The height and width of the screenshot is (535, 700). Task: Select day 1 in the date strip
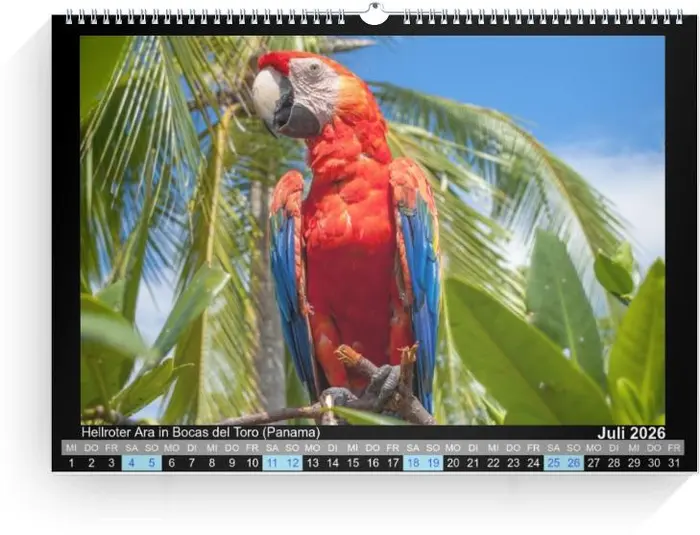pyautogui.click(x=71, y=463)
